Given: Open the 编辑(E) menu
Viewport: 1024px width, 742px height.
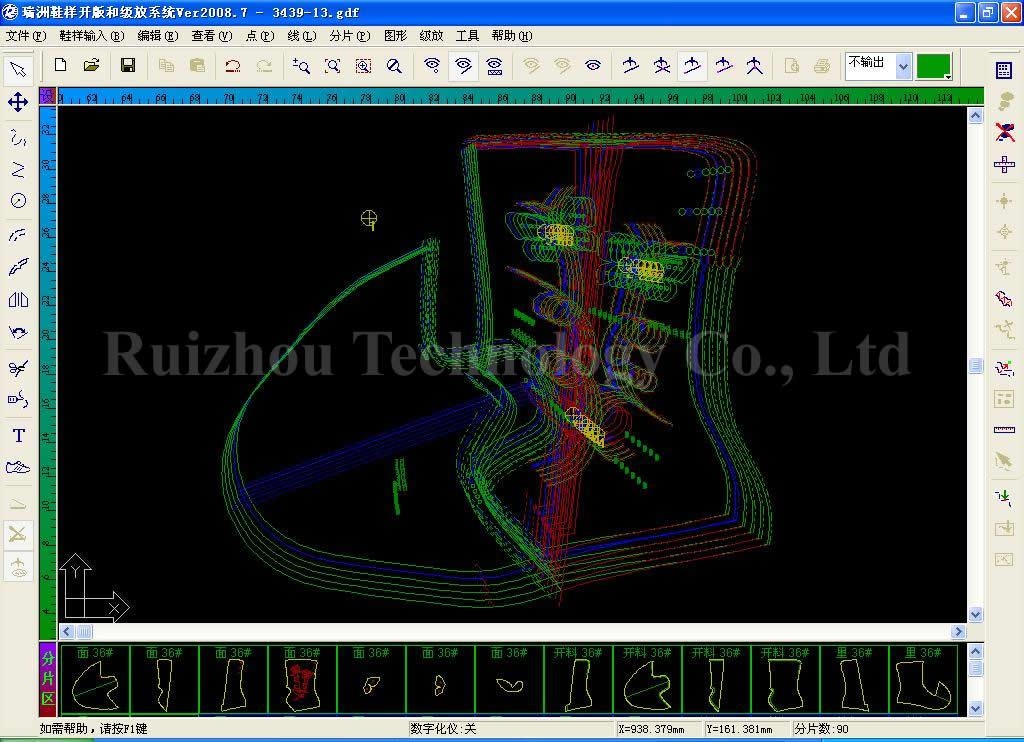Looking at the screenshot, I should click(x=157, y=36).
